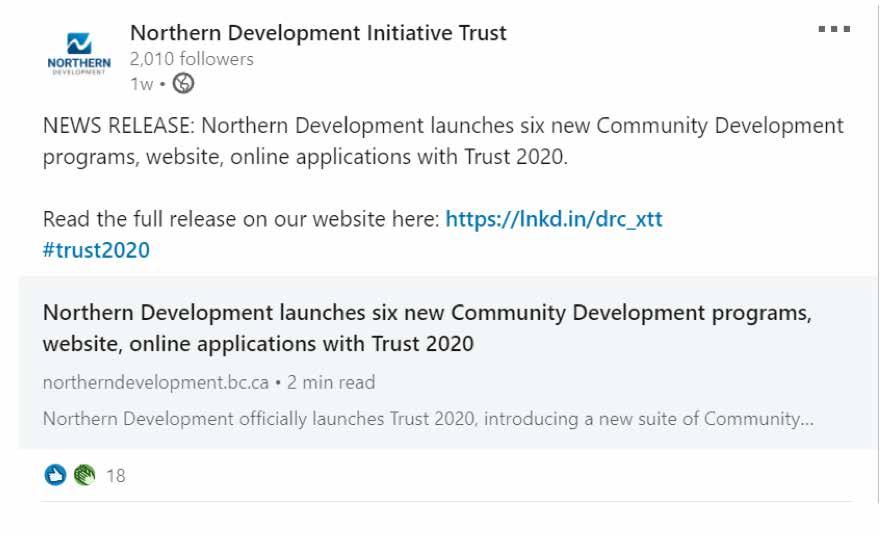Click the 1w post timestamp
881x535 pixels.
[x=142, y=84]
